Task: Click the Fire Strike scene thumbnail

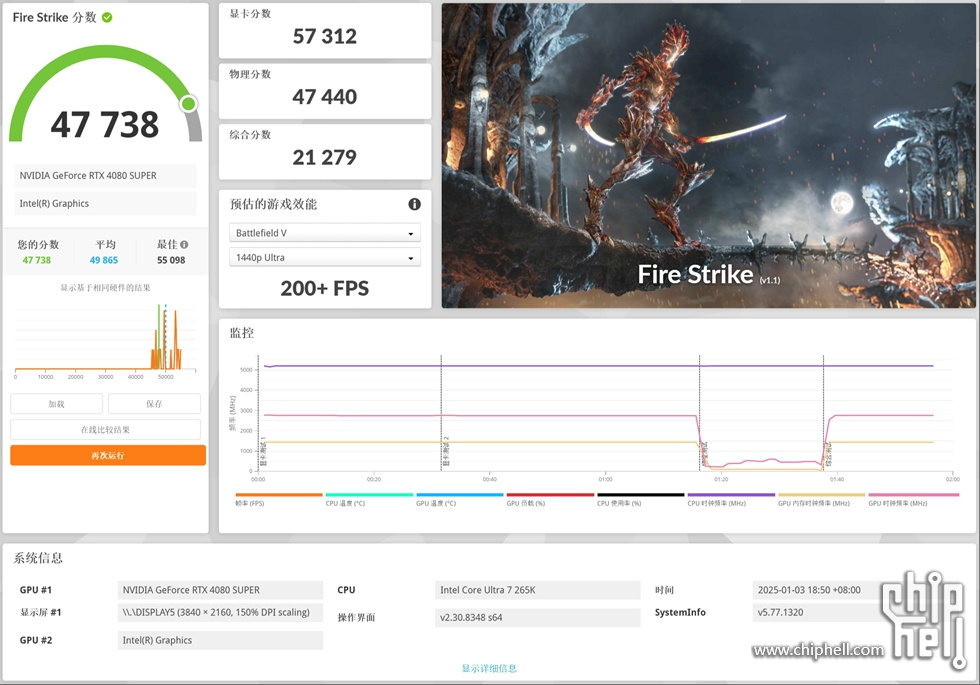Action: tap(708, 156)
